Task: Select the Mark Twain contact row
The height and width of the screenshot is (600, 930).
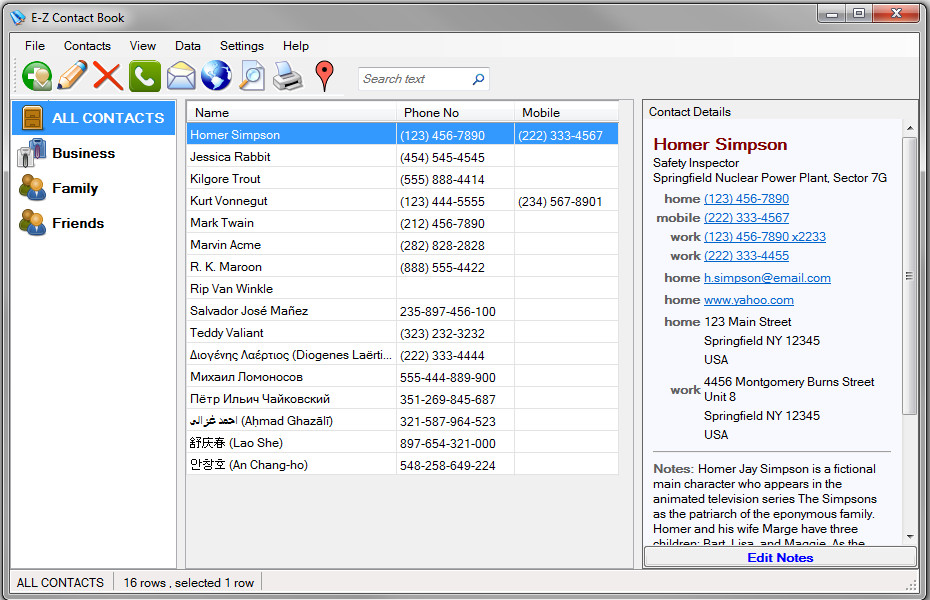Action: click(x=402, y=222)
